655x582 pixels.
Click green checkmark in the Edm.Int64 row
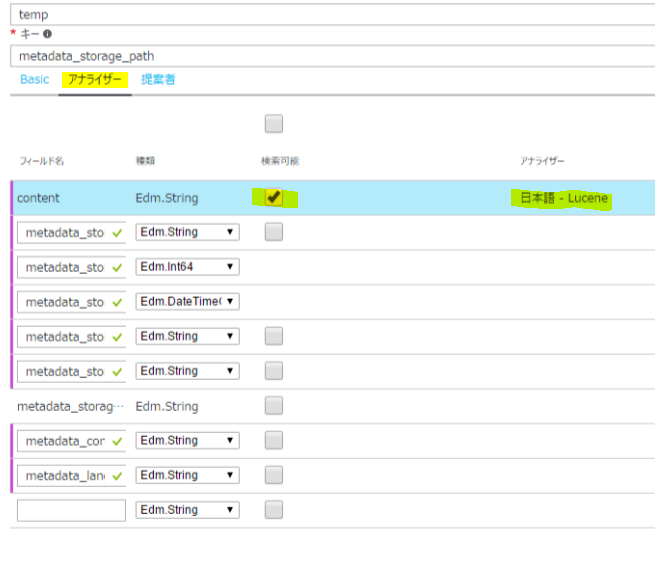[117, 268]
